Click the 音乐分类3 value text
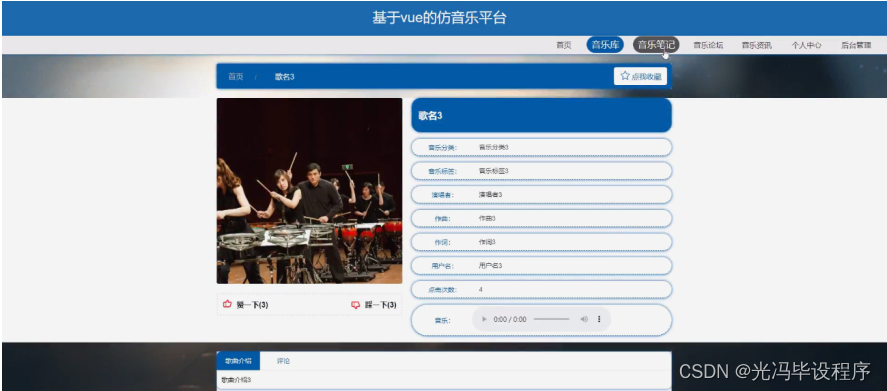Viewport: 887px width, 391px height. 494,147
